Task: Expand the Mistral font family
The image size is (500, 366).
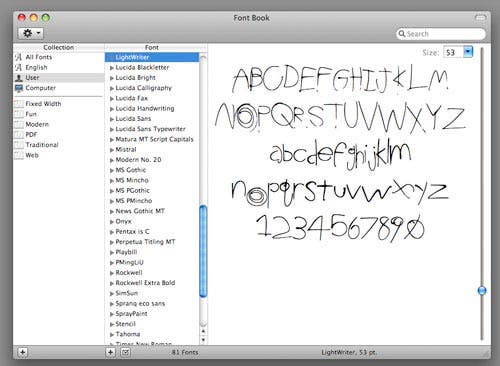Action: [112, 150]
